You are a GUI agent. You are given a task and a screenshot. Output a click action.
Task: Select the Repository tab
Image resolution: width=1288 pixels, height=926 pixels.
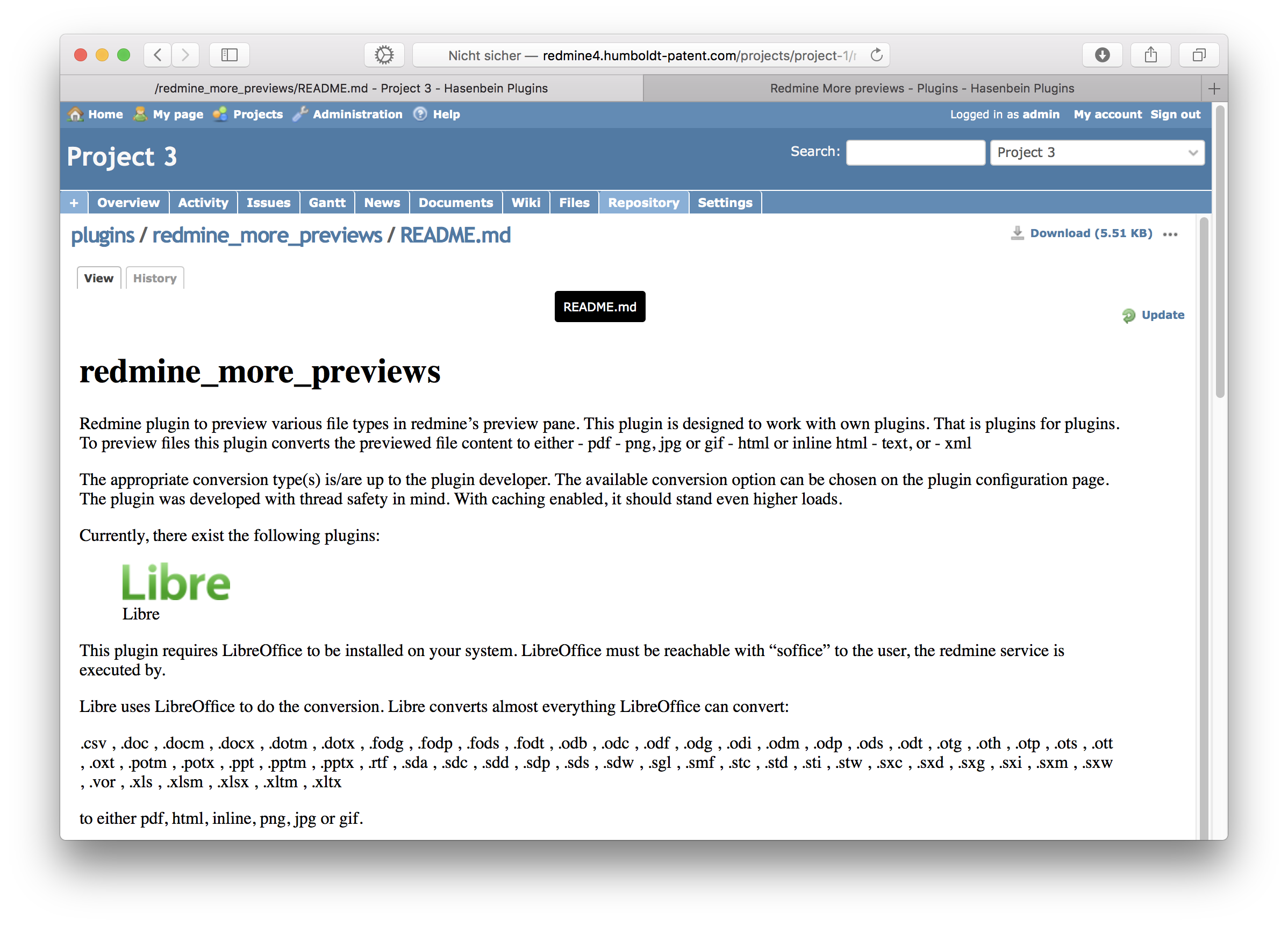click(643, 203)
